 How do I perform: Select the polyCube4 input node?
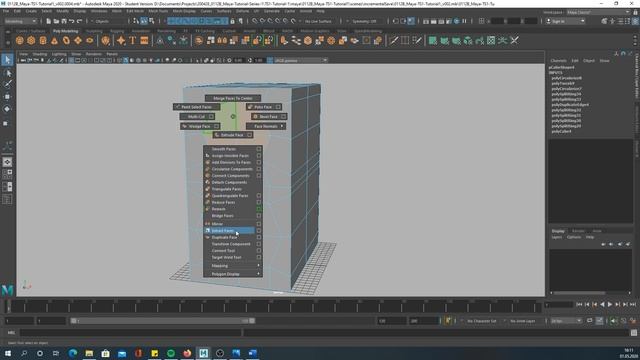pyautogui.click(x=561, y=131)
